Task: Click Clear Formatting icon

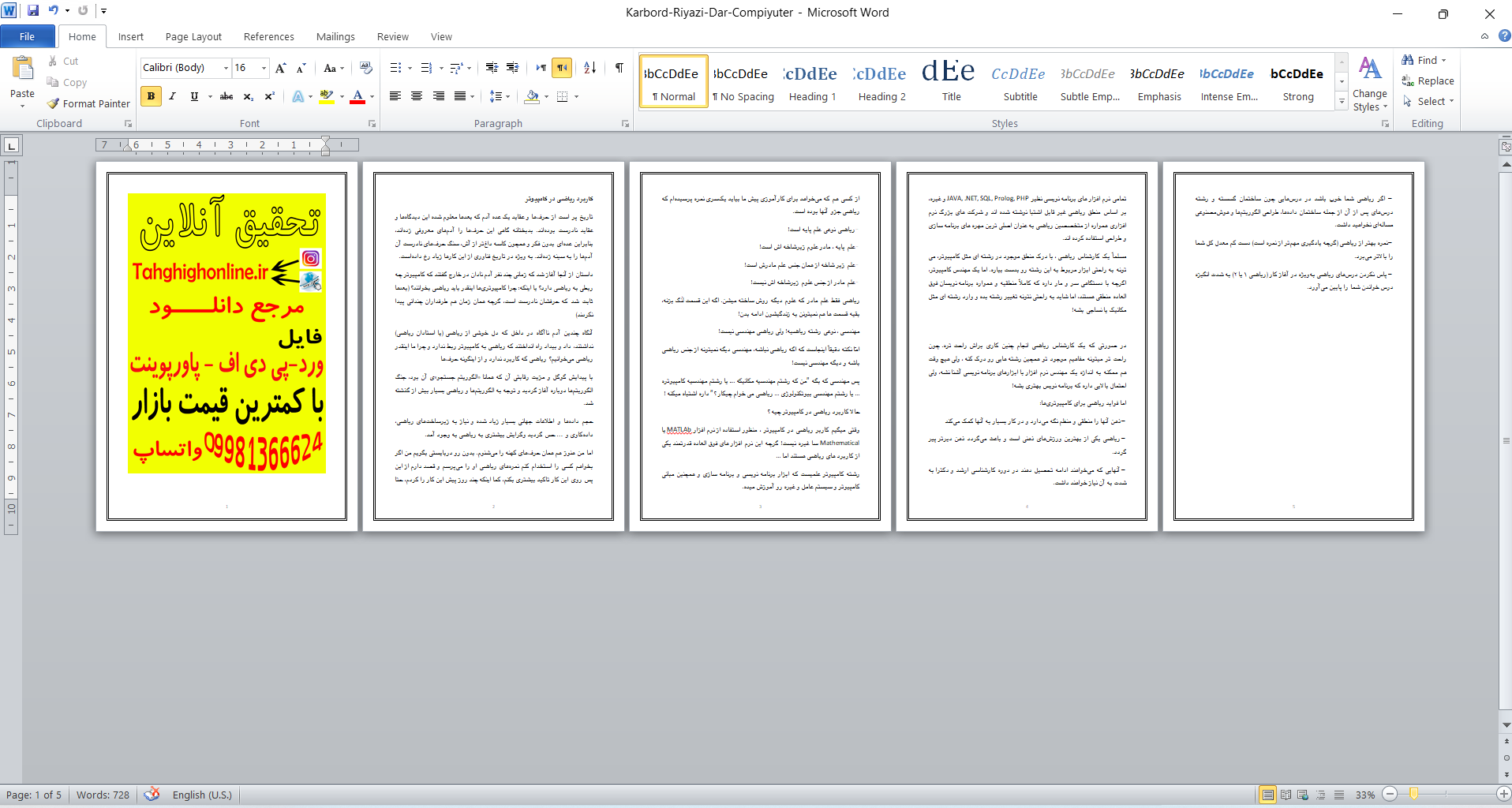Action: tap(365, 68)
